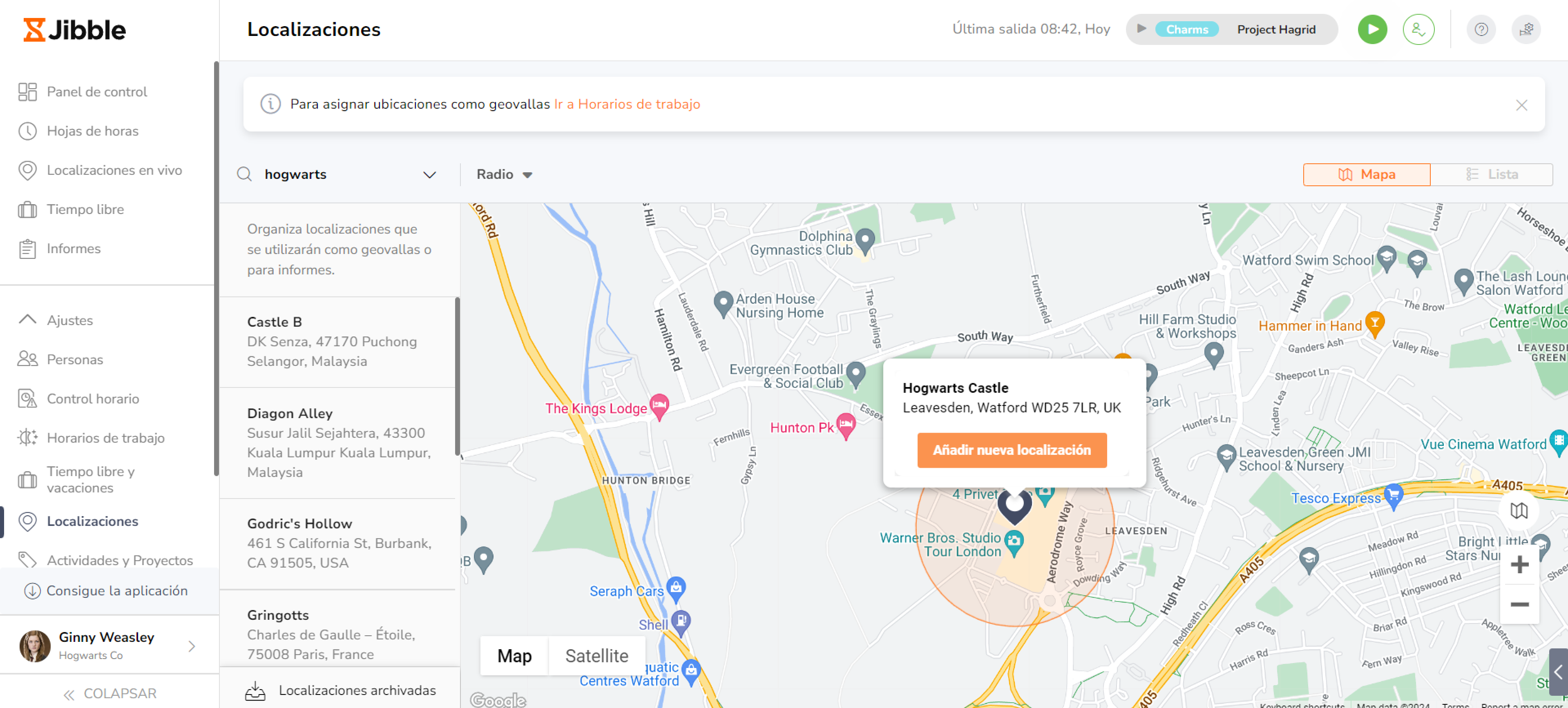Screen dimensions: 1568x708
Task: Click the hogwarts search field
Action: click(x=338, y=175)
